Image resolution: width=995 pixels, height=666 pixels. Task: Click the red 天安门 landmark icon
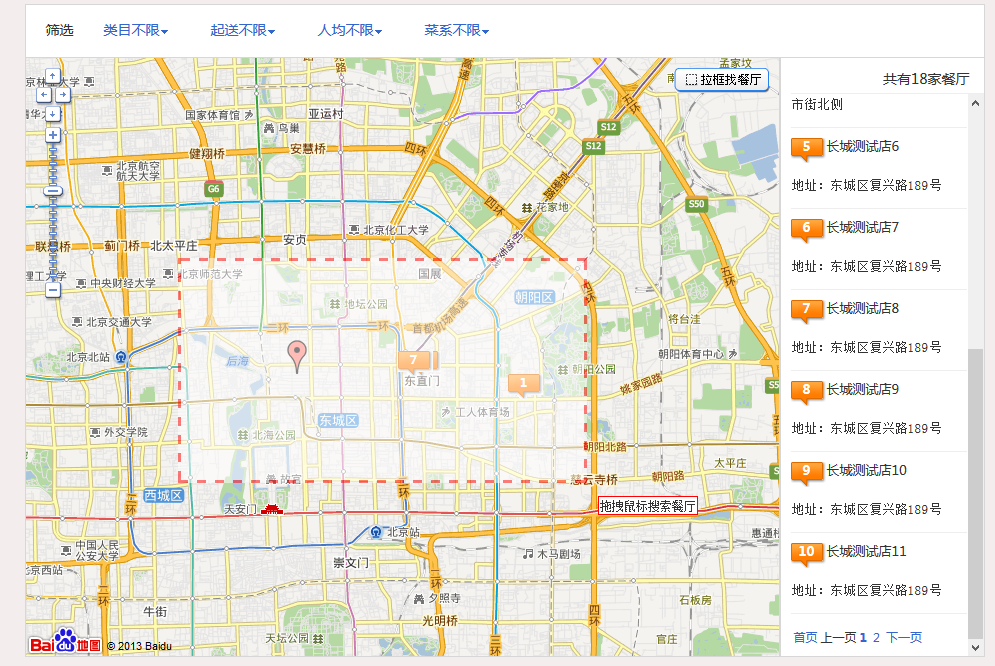tap(272, 509)
